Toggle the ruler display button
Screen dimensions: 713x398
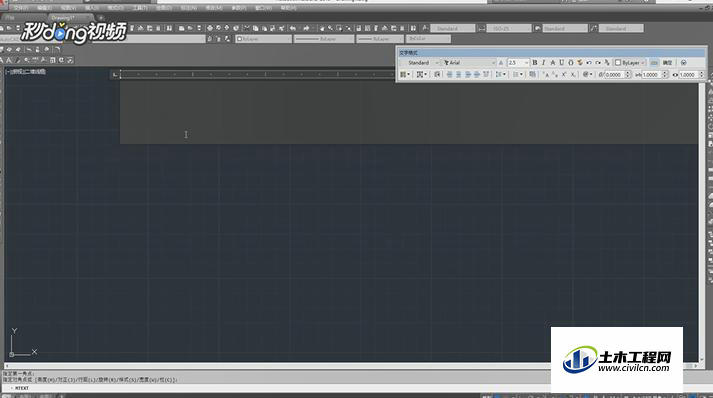[x=654, y=63]
